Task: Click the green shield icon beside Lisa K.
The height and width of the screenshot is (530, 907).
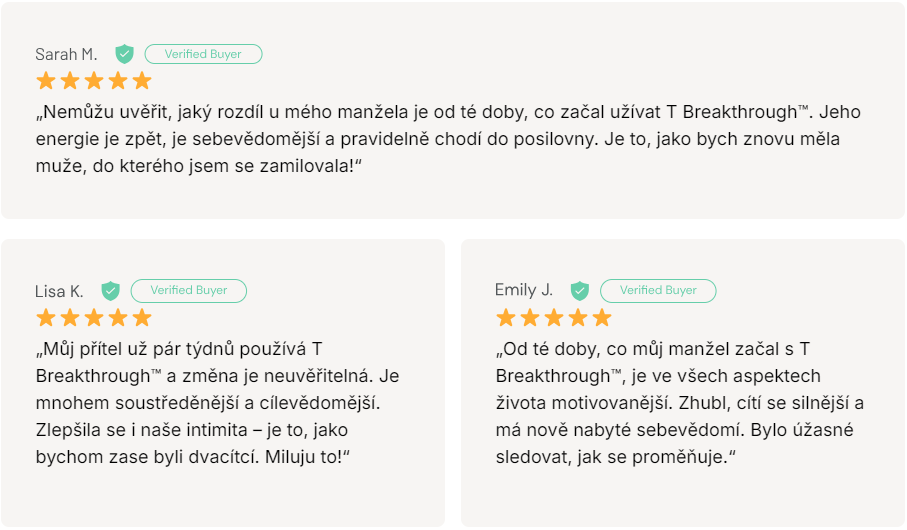Action: pyautogui.click(x=110, y=291)
